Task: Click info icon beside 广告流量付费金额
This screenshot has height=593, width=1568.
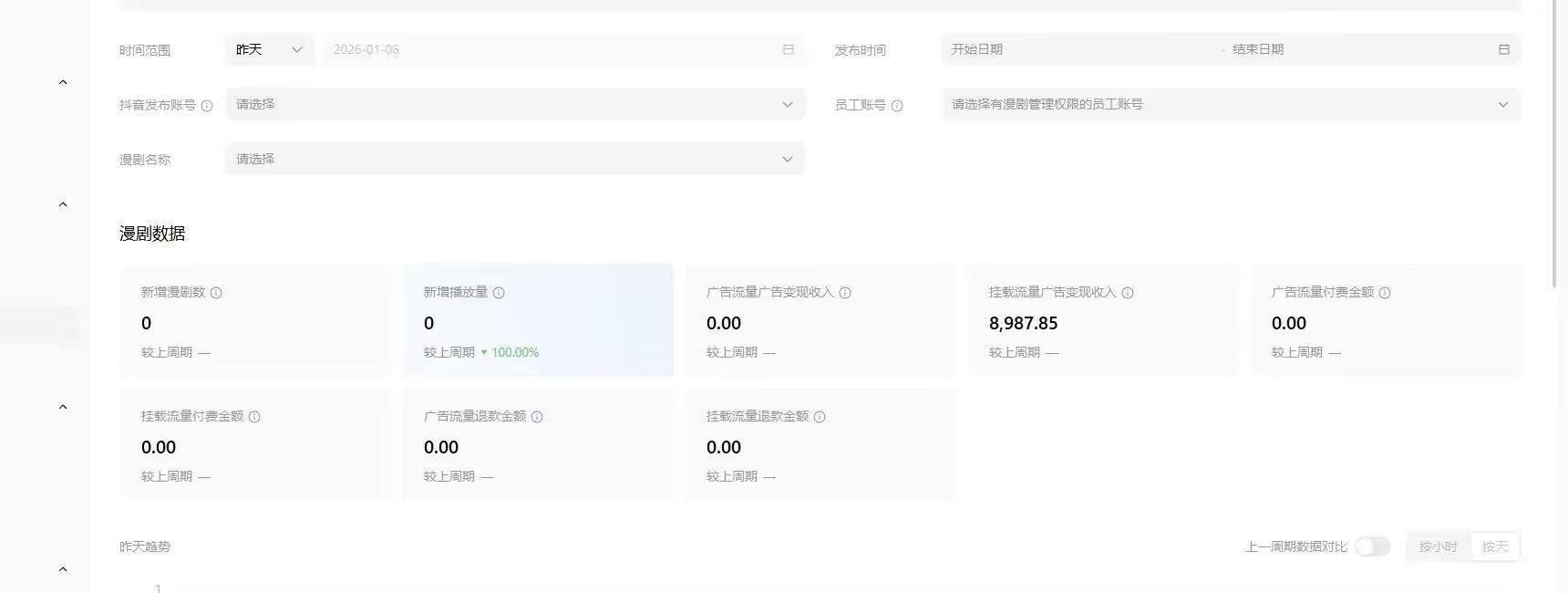Action: tap(1385, 293)
